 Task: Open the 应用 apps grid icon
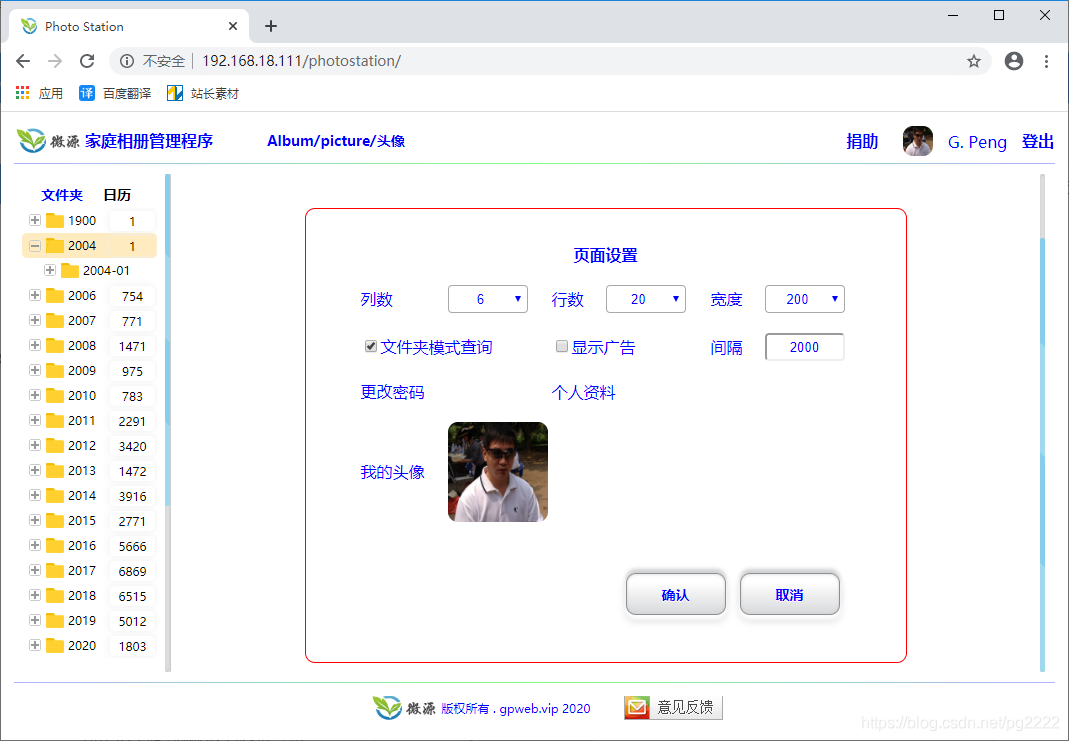(x=22, y=93)
